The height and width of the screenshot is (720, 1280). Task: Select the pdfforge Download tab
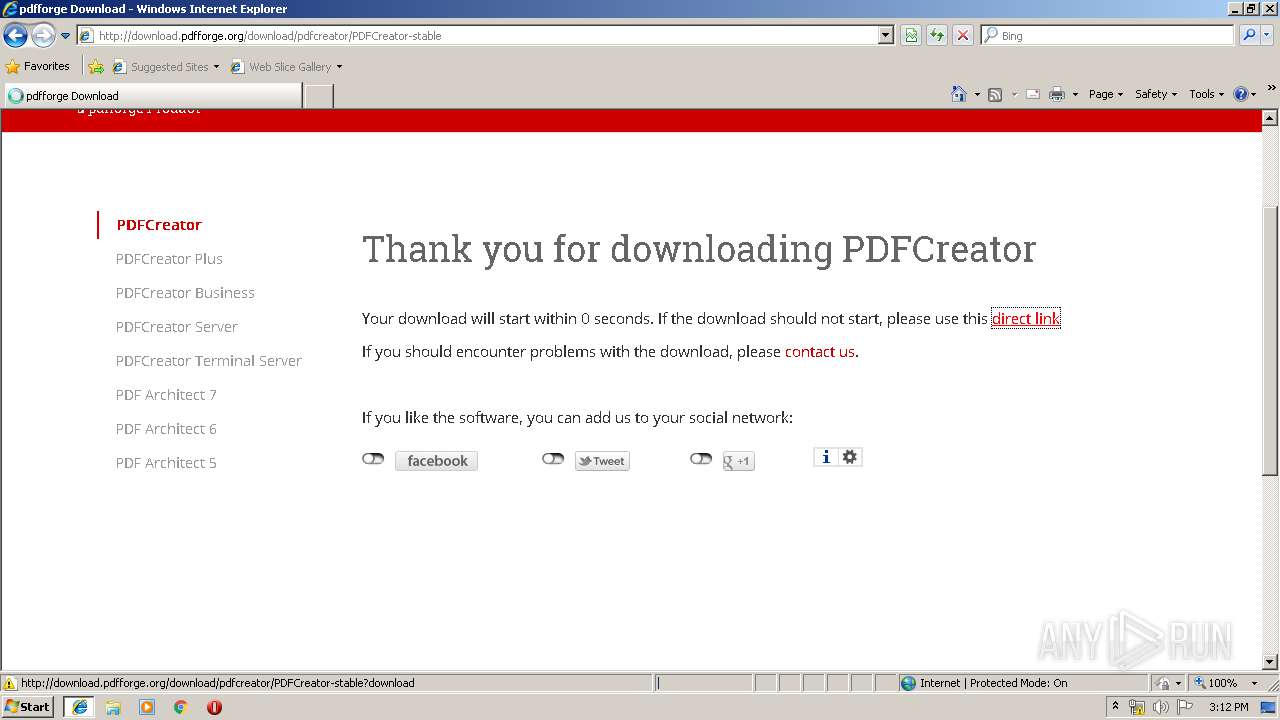coord(153,96)
